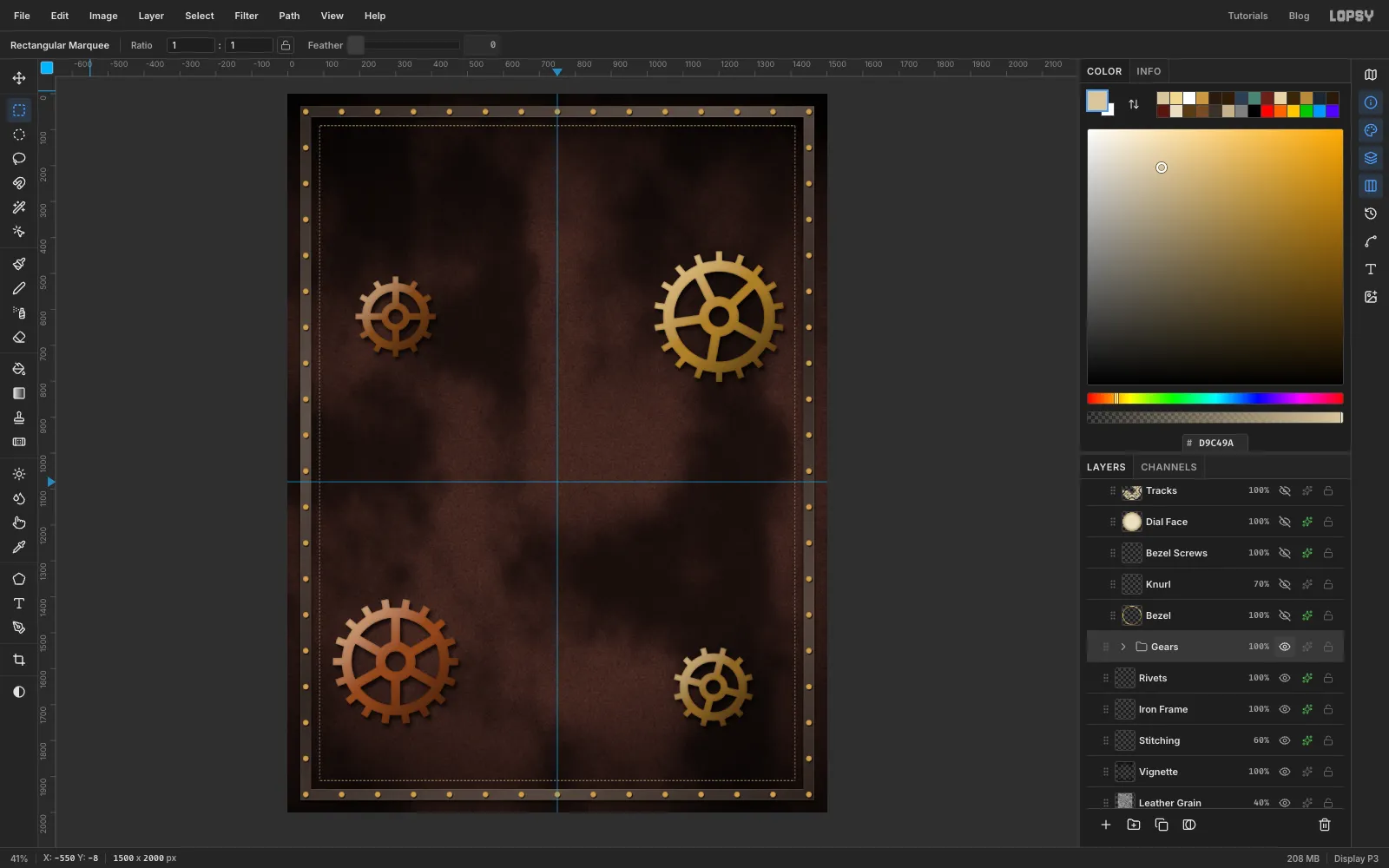Show the Bezel Screws layer
Screen dimensions: 1389x868
pyautogui.click(x=1285, y=553)
